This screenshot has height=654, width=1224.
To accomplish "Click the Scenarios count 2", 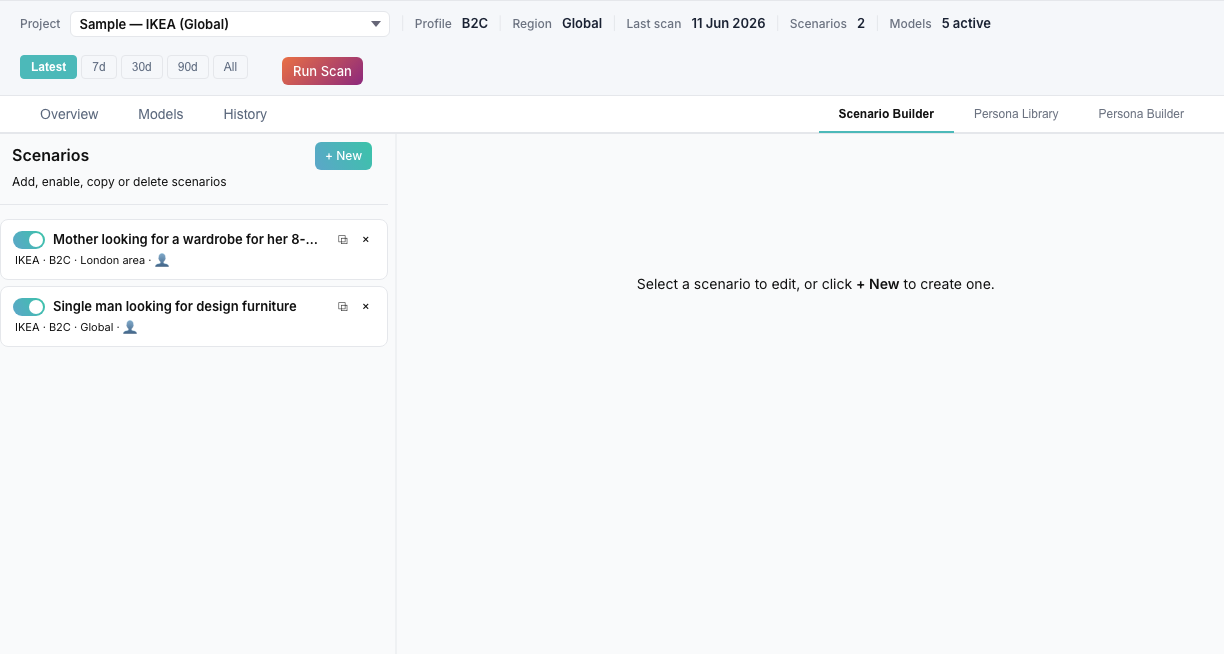I will (861, 23).
